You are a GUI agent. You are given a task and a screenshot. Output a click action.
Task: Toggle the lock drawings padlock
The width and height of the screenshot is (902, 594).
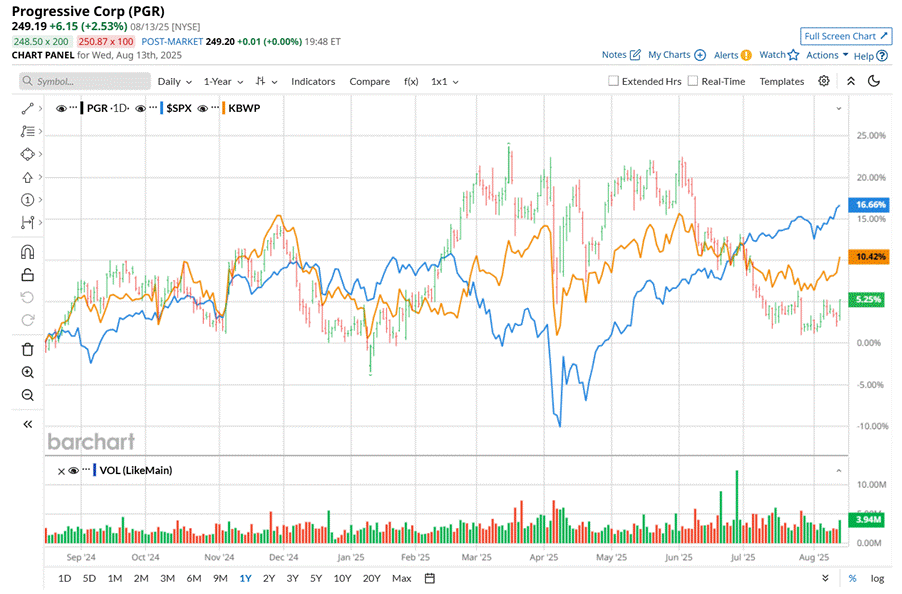pos(27,275)
